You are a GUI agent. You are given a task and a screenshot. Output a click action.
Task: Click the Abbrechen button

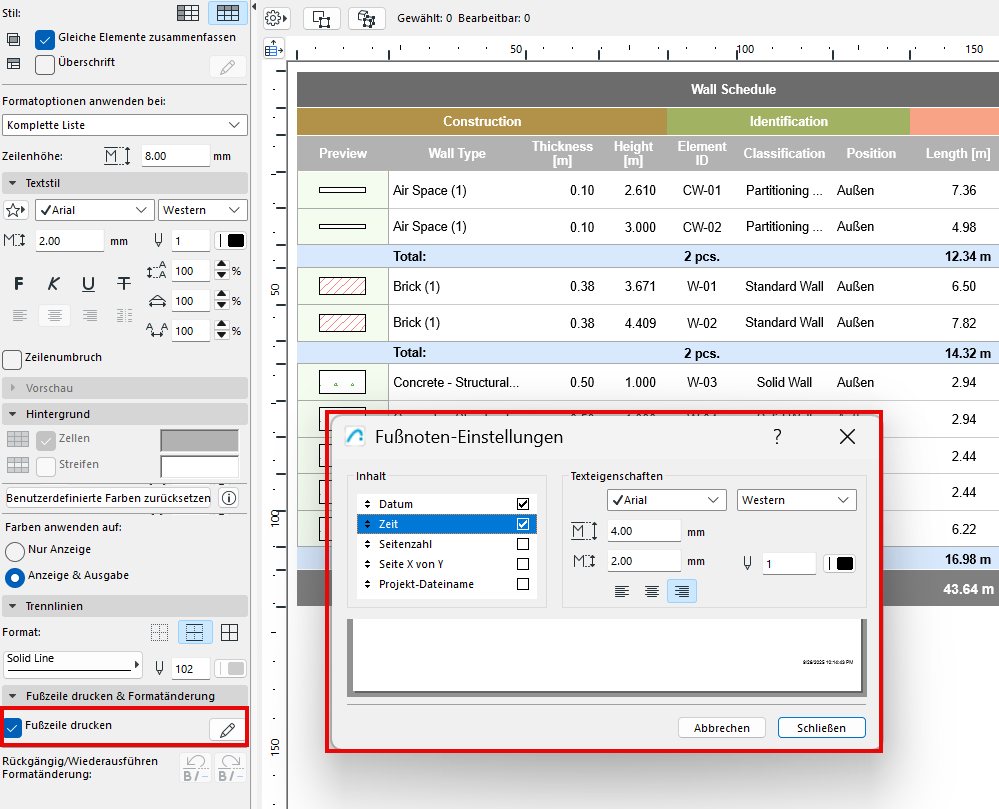click(720, 728)
